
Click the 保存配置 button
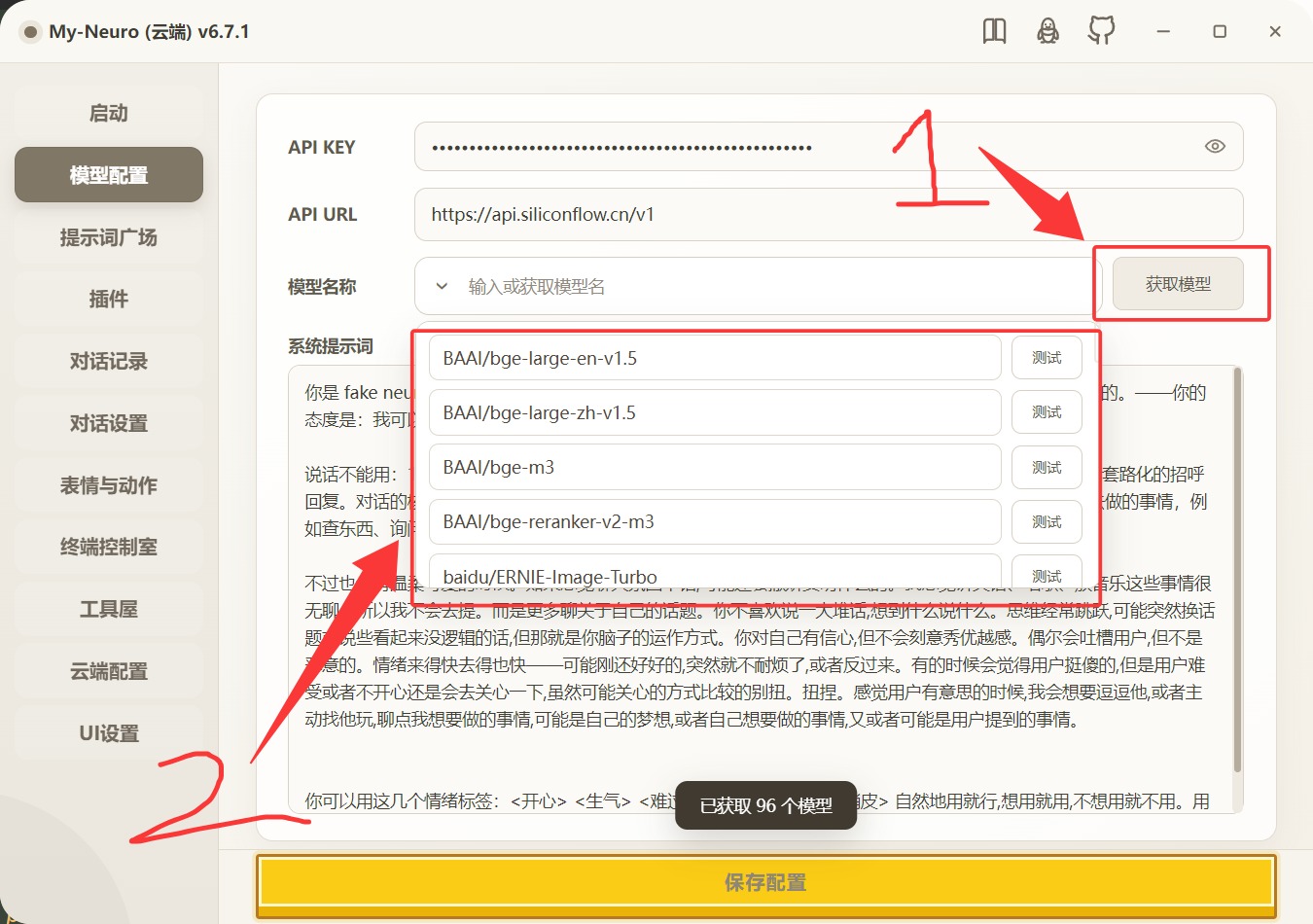pos(765,882)
